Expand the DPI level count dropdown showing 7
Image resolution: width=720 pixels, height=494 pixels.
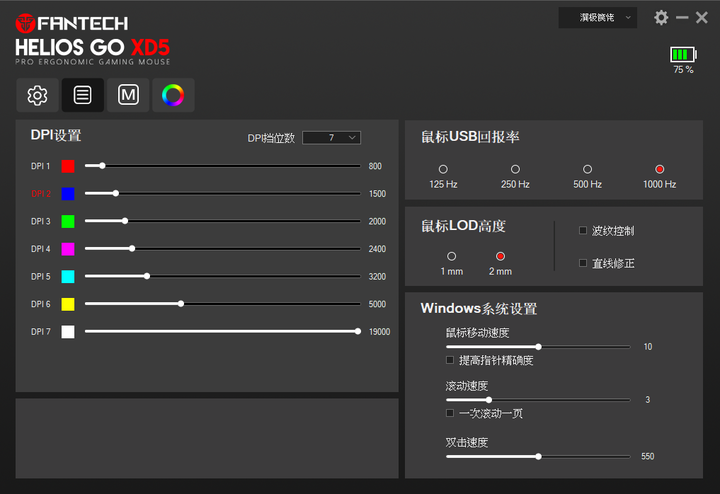[332, 138]
